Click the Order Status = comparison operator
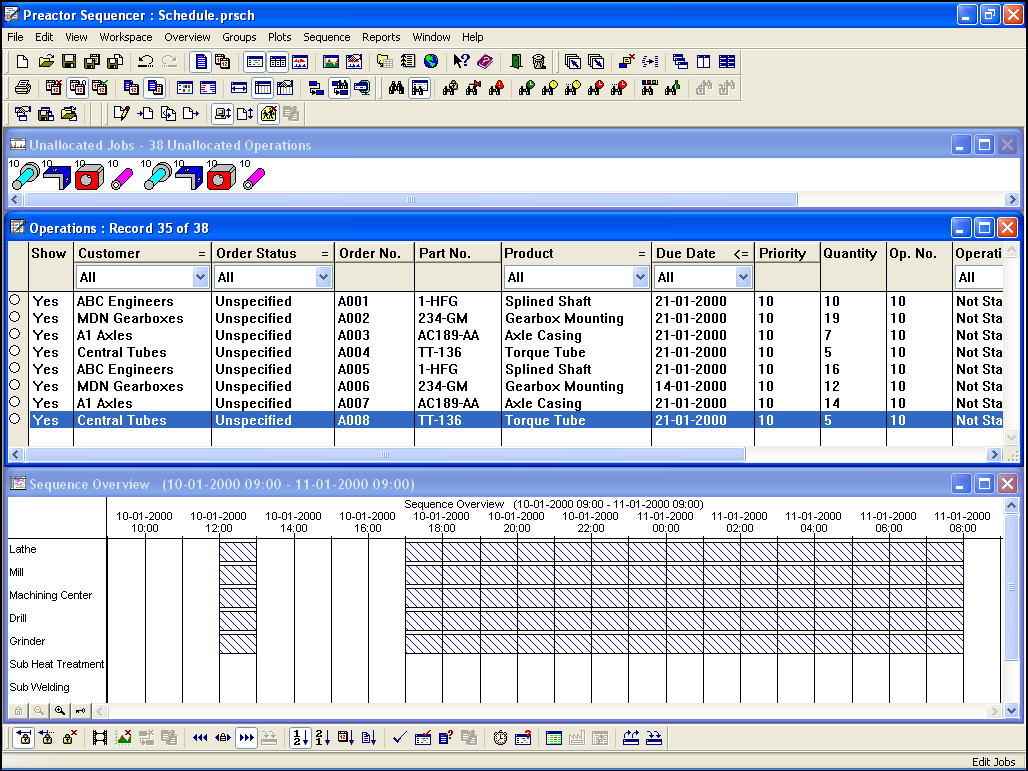Screen dimensions: 1028x771 coord(325,254)
